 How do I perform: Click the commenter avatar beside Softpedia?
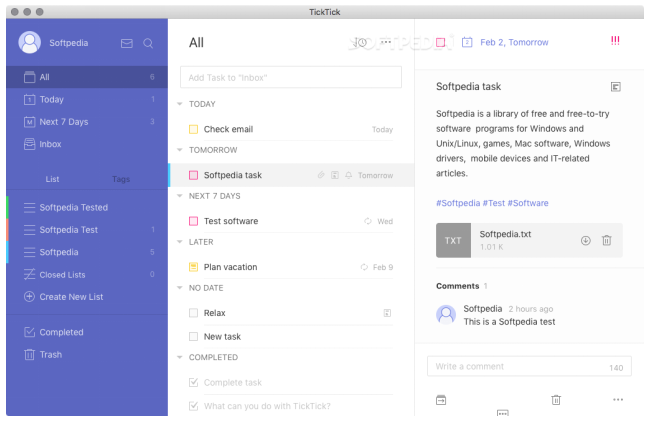coord(446,315)
